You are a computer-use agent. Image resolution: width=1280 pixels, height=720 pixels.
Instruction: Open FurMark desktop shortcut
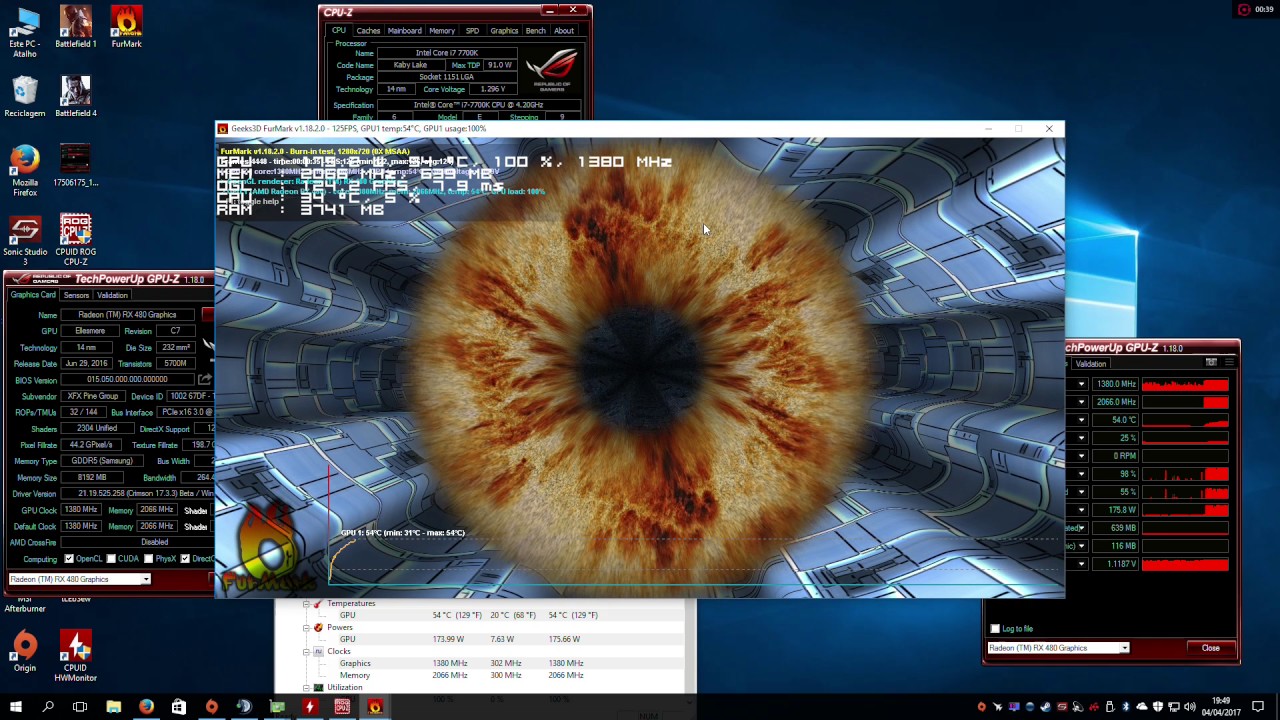pyautogui.click(x=126, y=27)
